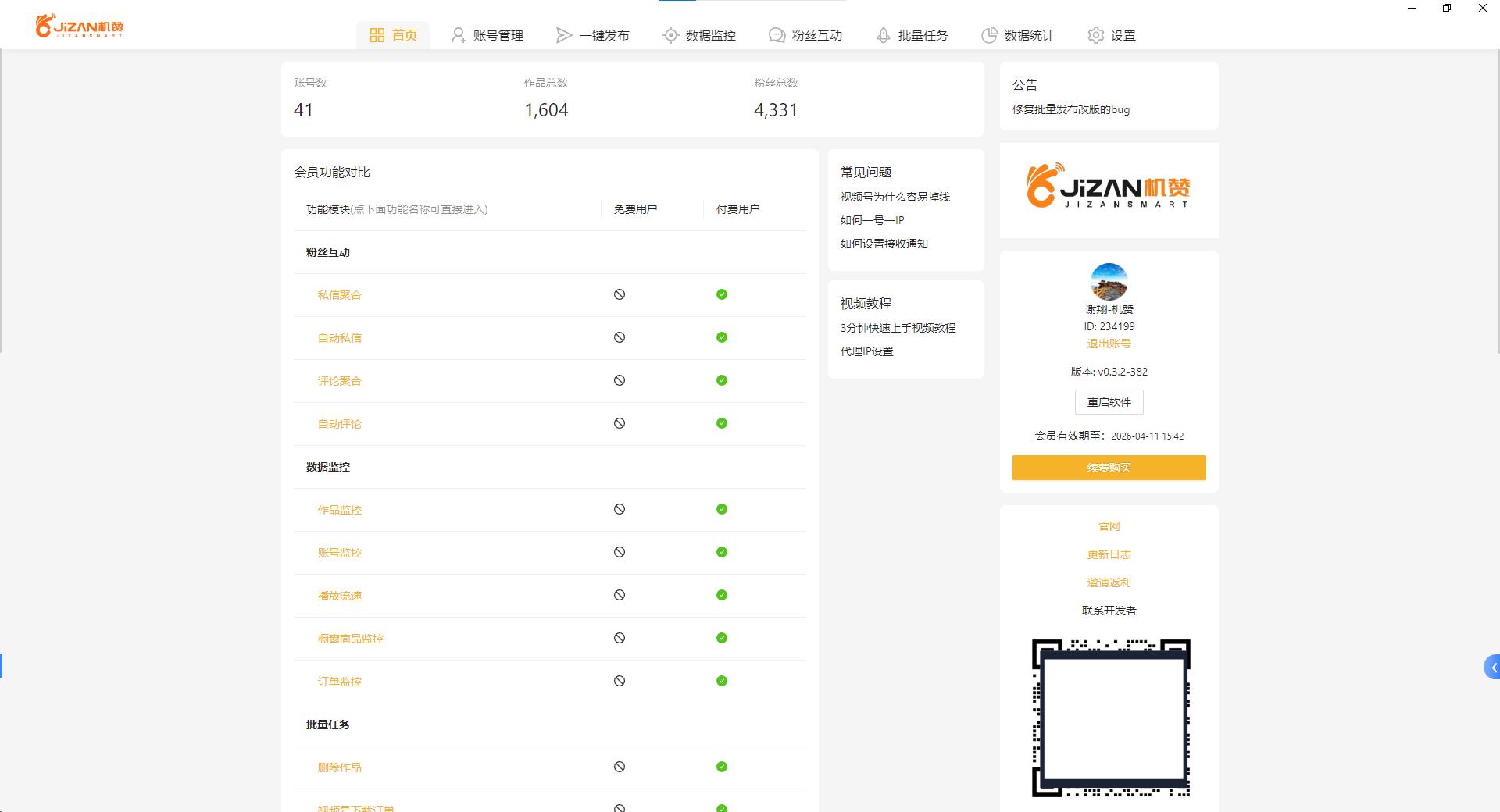1500x812 pixels.
Task: Open the 账号管理 account management tab
Action: point(487,35)
